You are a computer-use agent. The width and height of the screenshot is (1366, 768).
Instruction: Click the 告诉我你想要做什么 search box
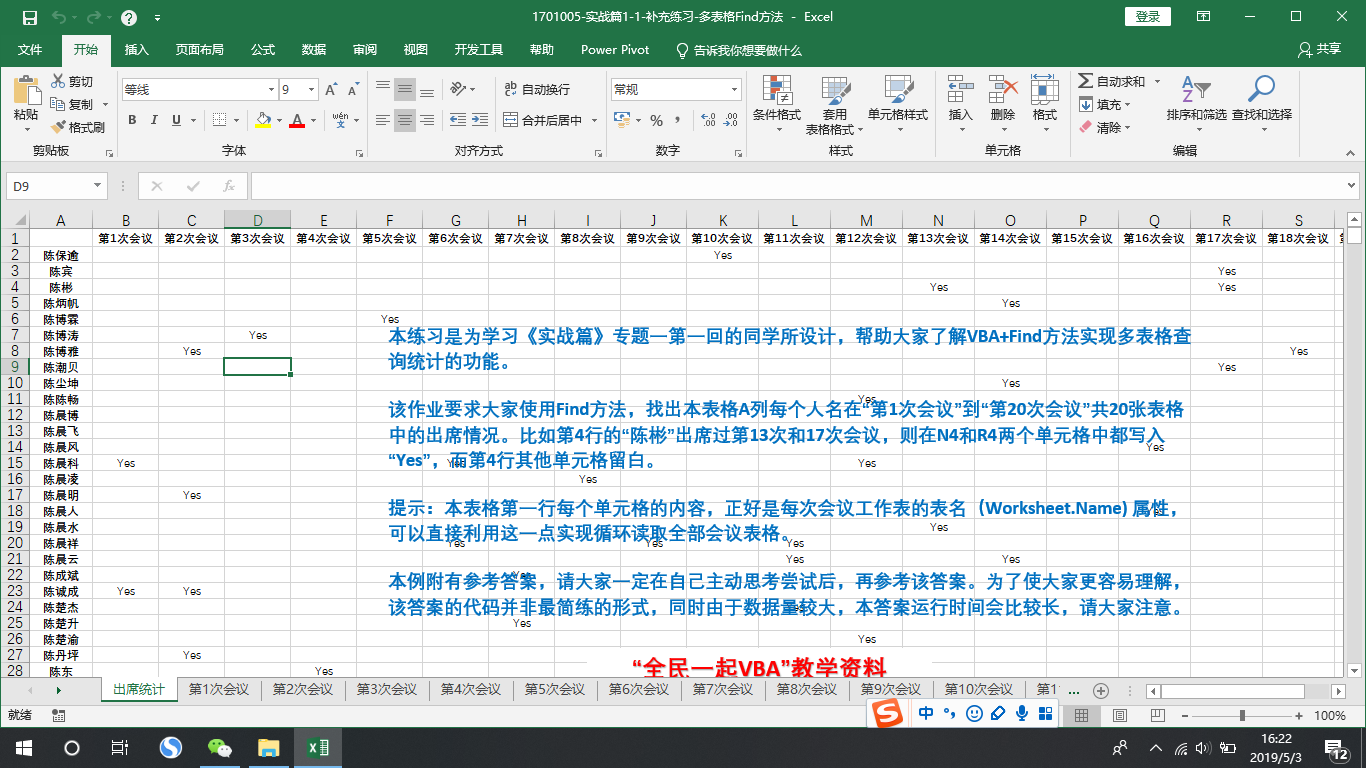tap(740, 50)
